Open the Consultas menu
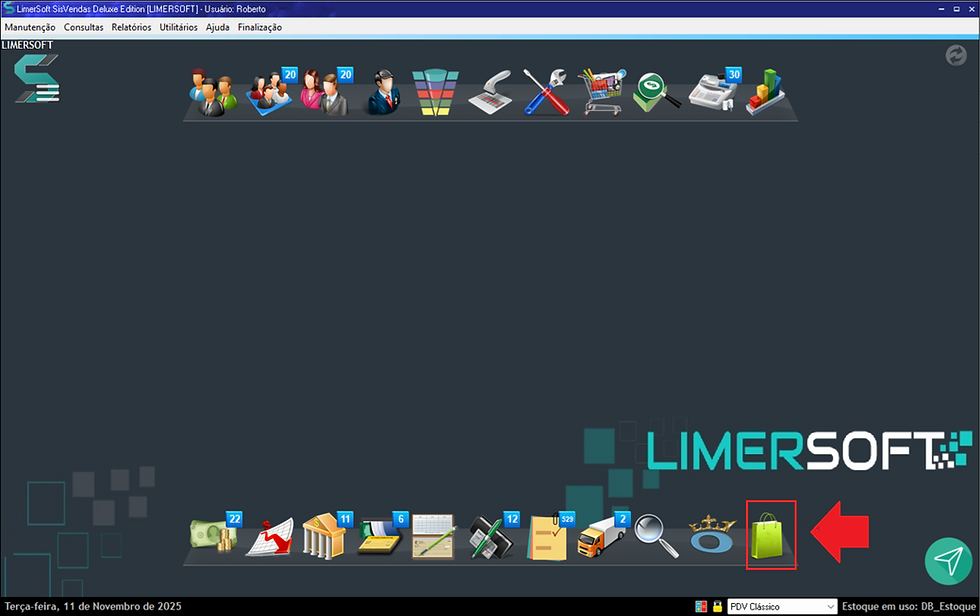980x616 pixels. click(x=84, y=27)
